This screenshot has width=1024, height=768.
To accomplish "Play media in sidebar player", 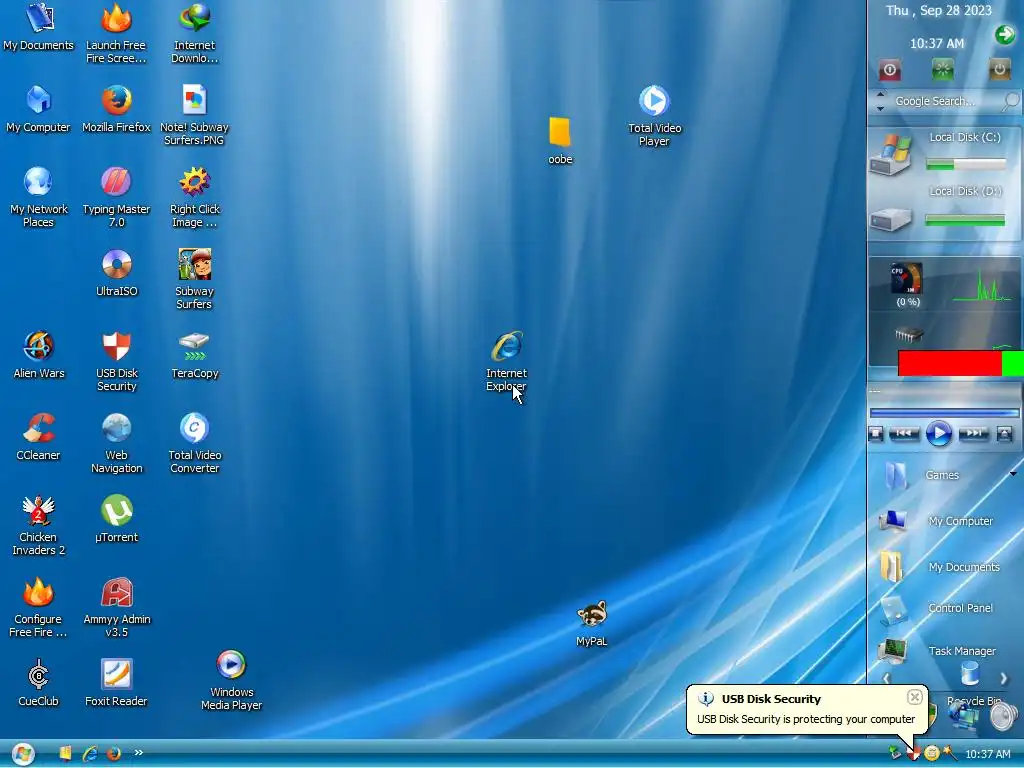I will (939, 434).
